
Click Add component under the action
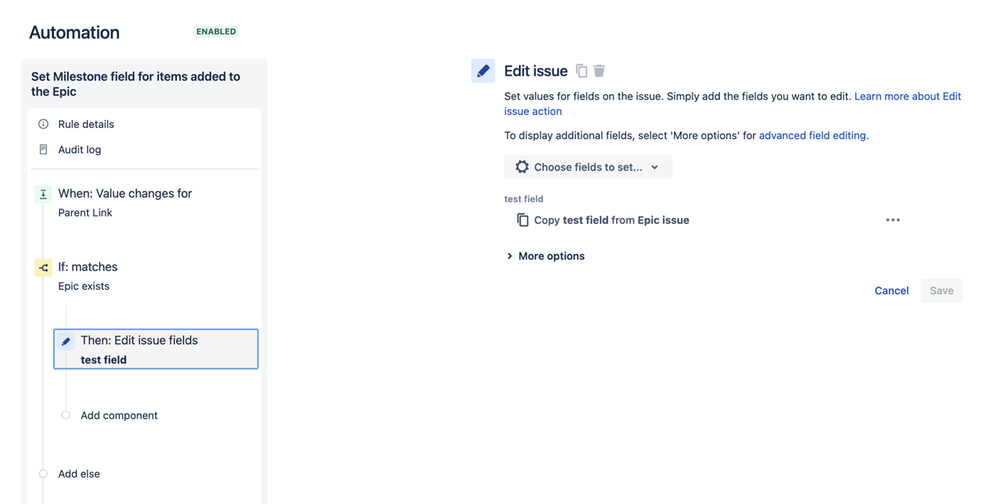click(x=119, y=415)
